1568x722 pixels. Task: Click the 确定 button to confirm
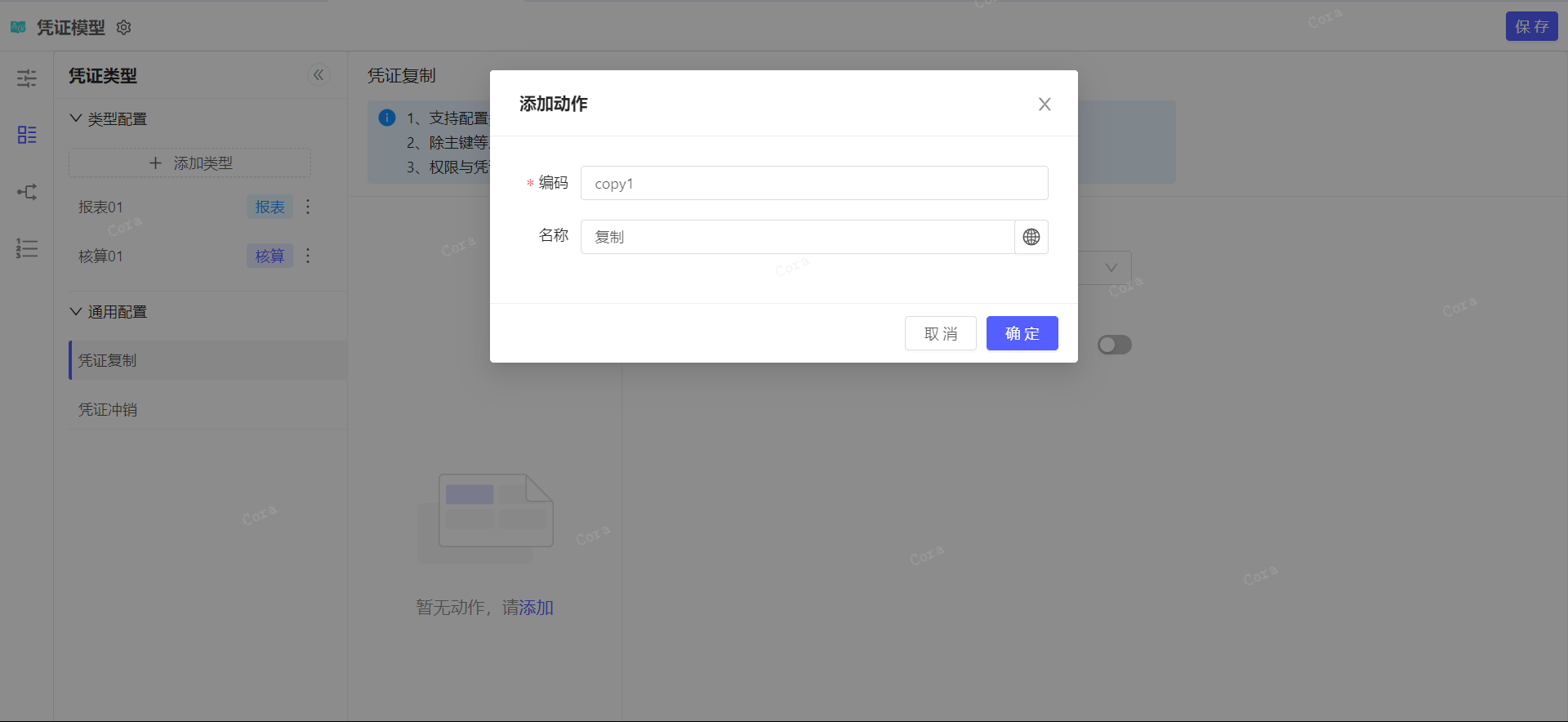pos(1022,333)
